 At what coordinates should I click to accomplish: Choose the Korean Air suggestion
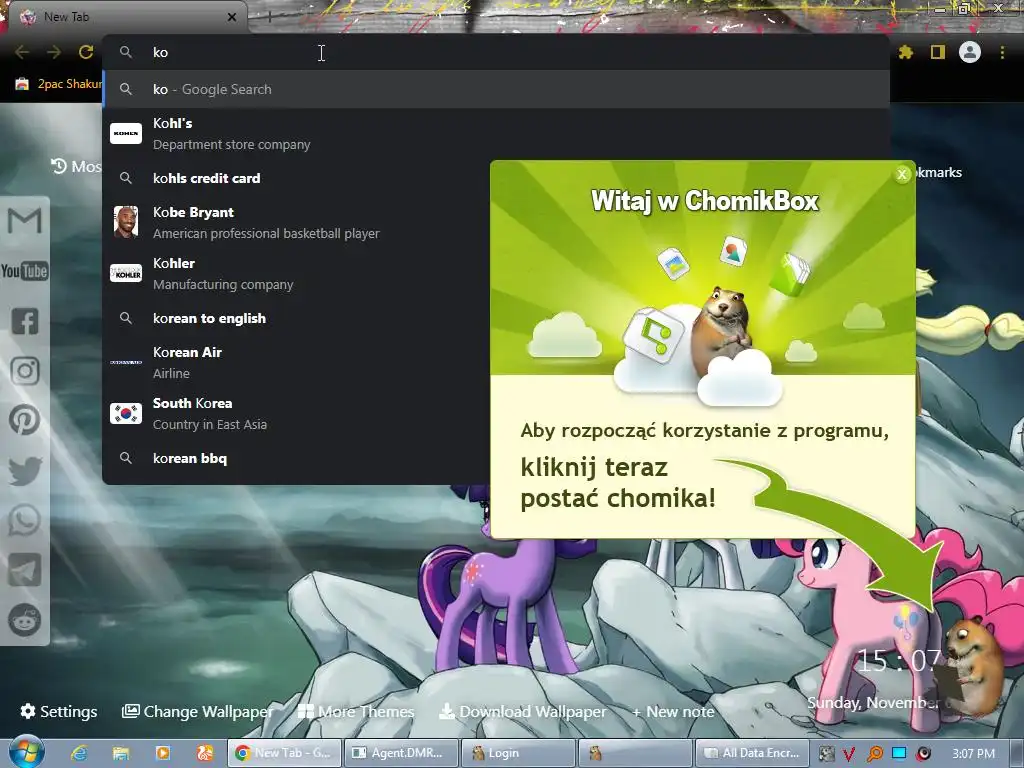pos(296,362)
